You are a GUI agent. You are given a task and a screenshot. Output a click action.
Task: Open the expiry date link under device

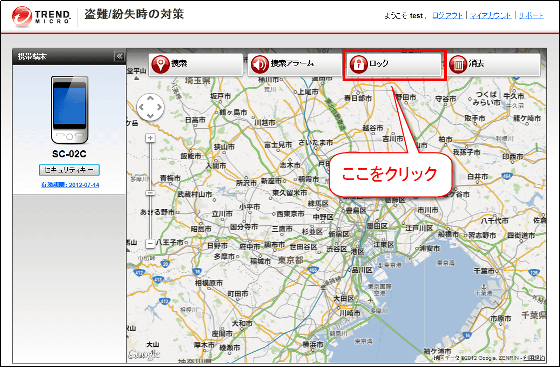(70, 185)
